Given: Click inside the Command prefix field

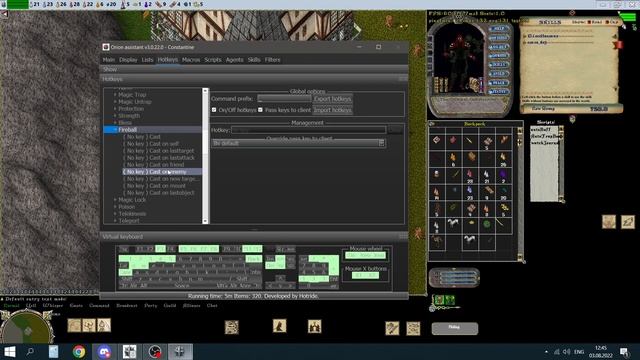Looking at the screenshot, I should (x=284, y=99).
